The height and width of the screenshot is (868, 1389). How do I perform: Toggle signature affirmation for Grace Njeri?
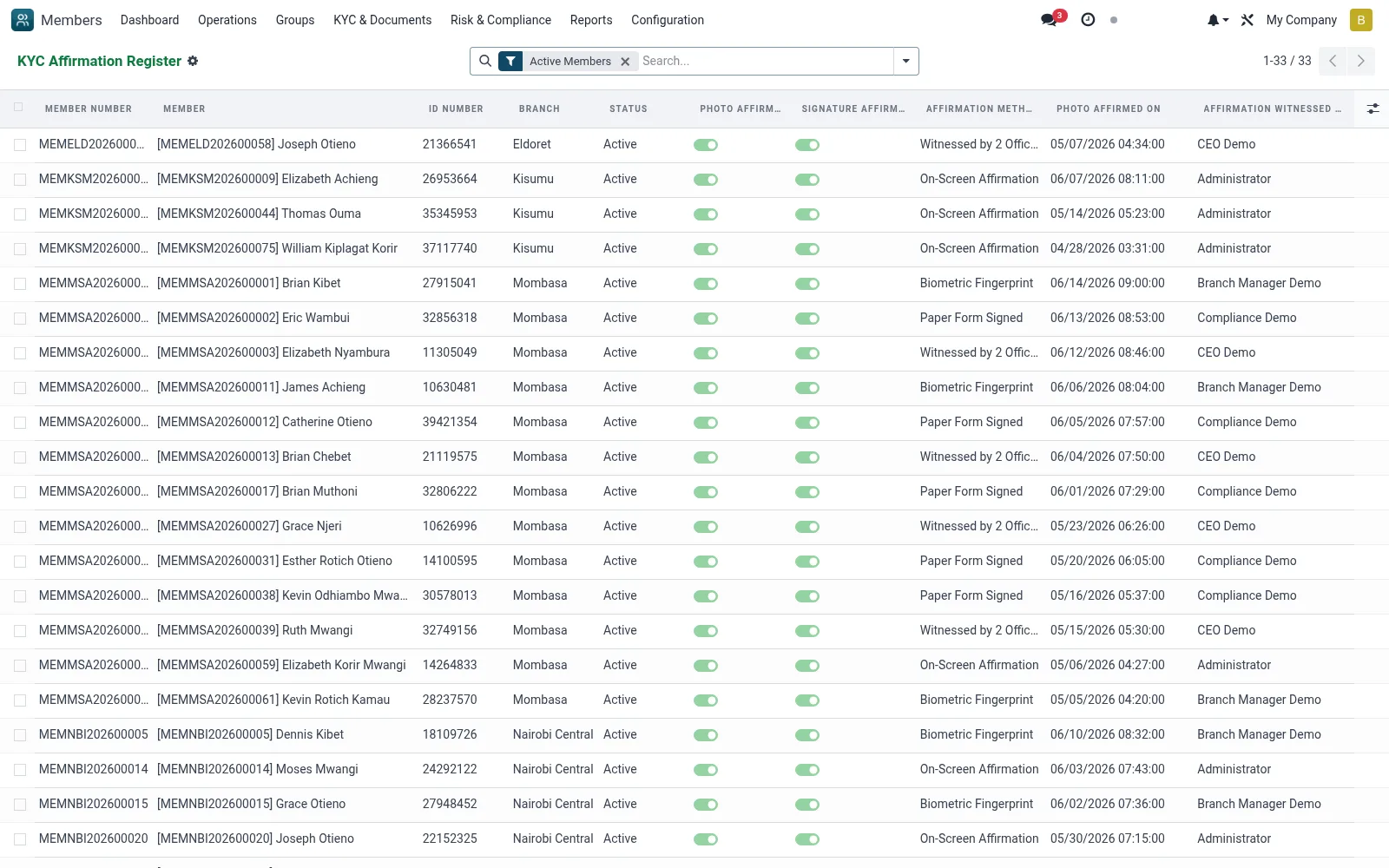[807, 527]
